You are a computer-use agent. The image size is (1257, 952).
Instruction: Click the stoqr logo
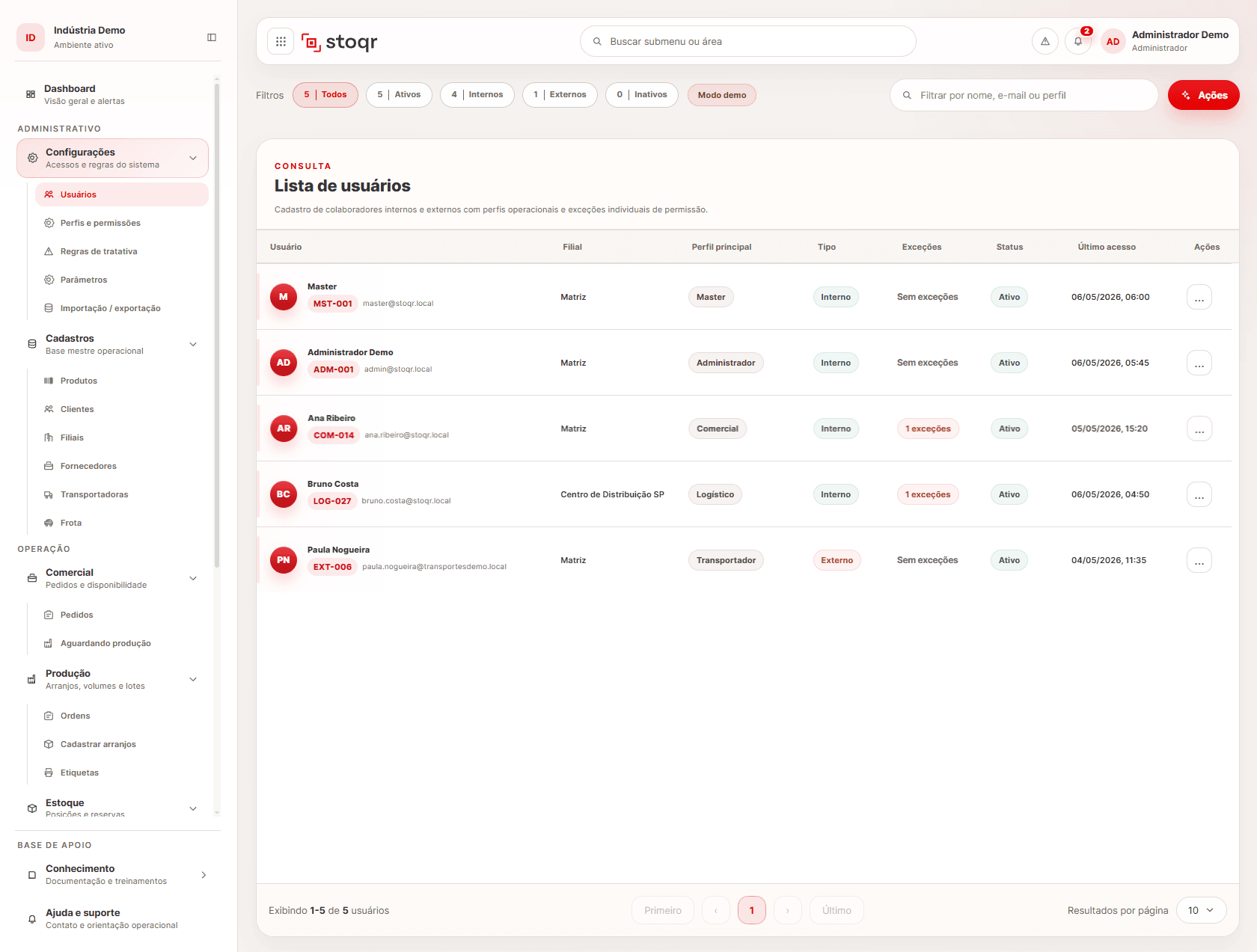[x=339, y=42]
